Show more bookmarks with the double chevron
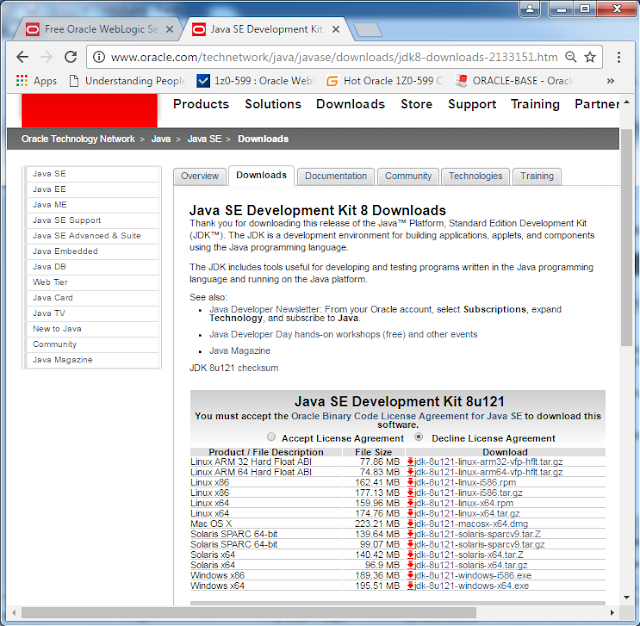 tap(611, 81)
